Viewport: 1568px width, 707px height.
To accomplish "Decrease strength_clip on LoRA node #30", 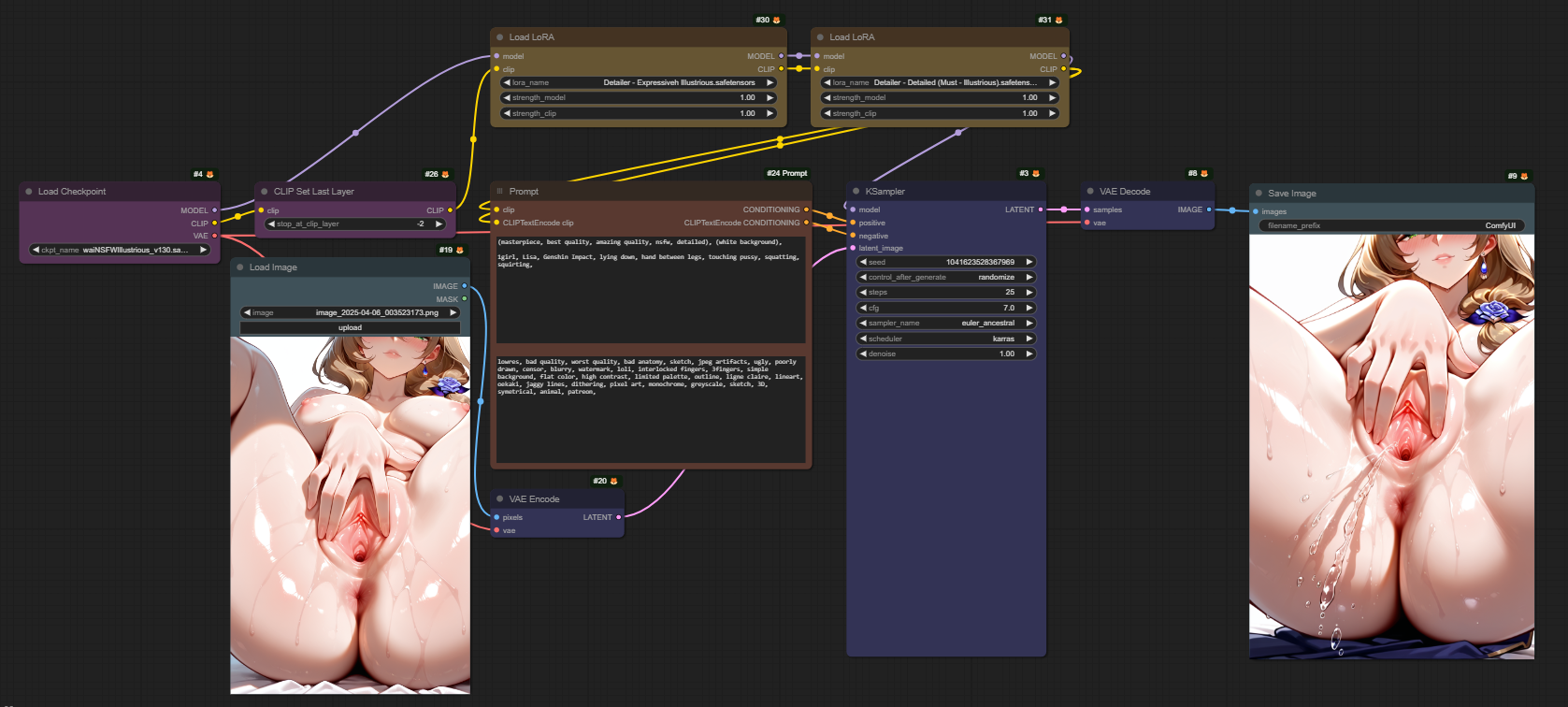I will 508,113.
